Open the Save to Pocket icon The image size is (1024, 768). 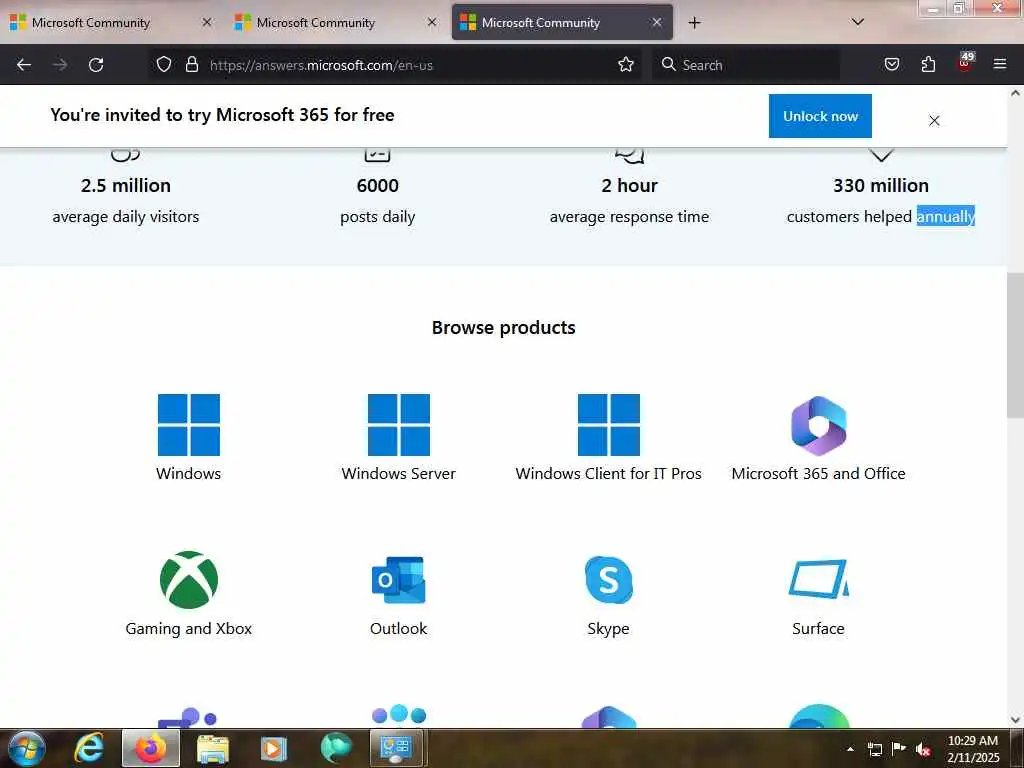tap(891, 64)
